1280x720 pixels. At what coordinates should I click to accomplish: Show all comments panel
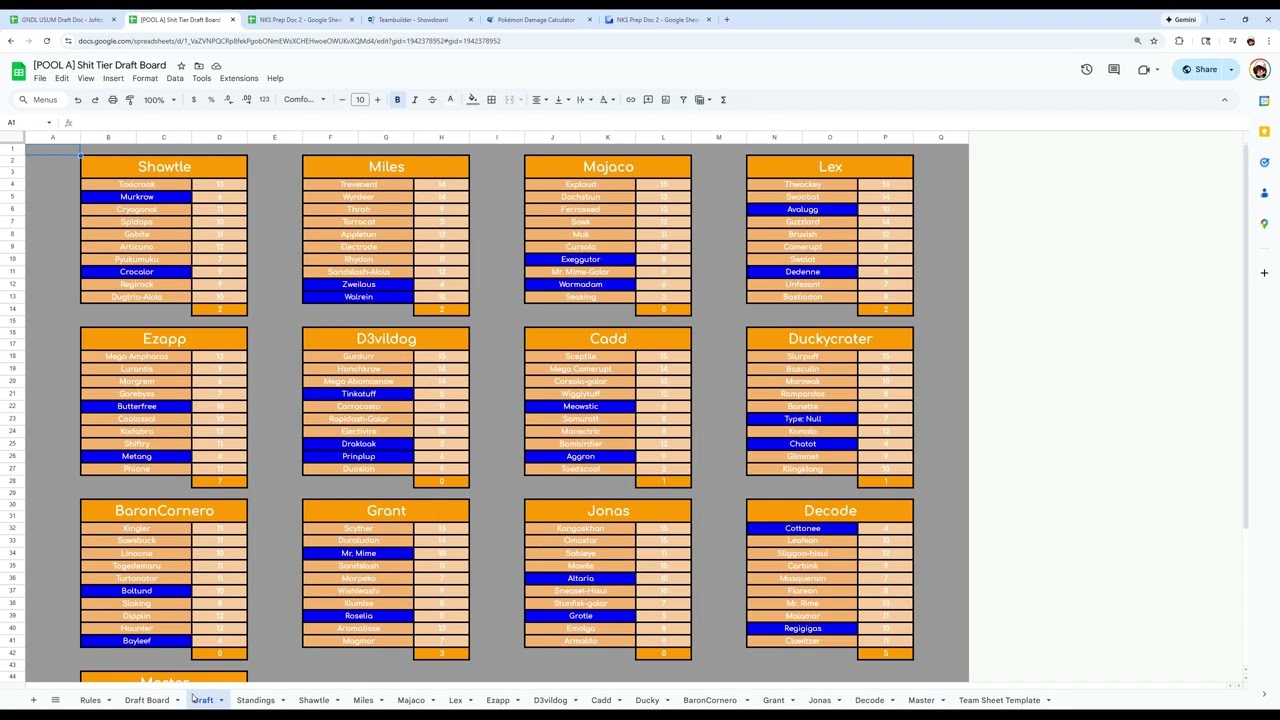pyautogui.click(x=1114, y=70)
